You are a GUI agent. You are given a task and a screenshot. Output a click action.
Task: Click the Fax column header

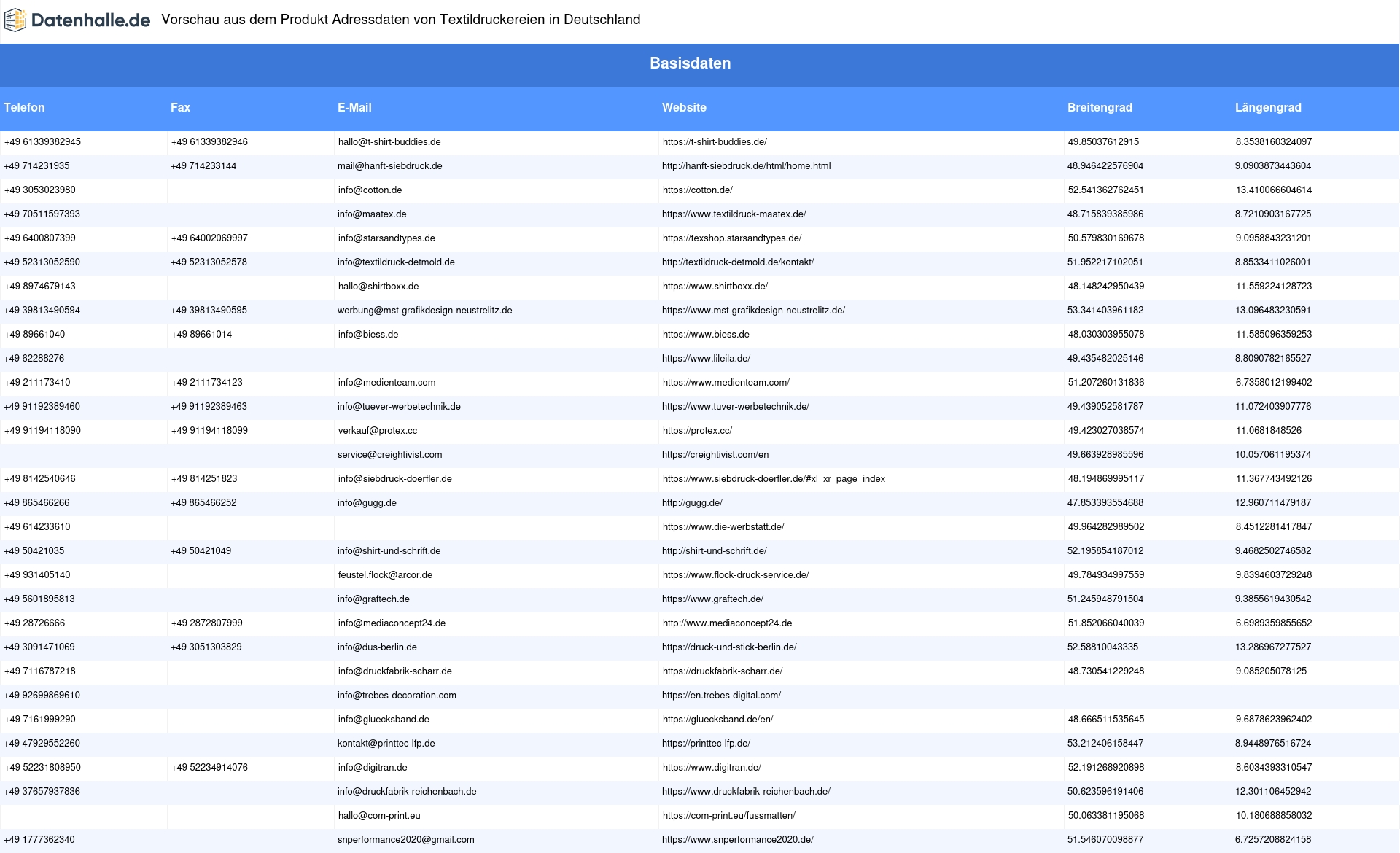(x=180, y=108)
